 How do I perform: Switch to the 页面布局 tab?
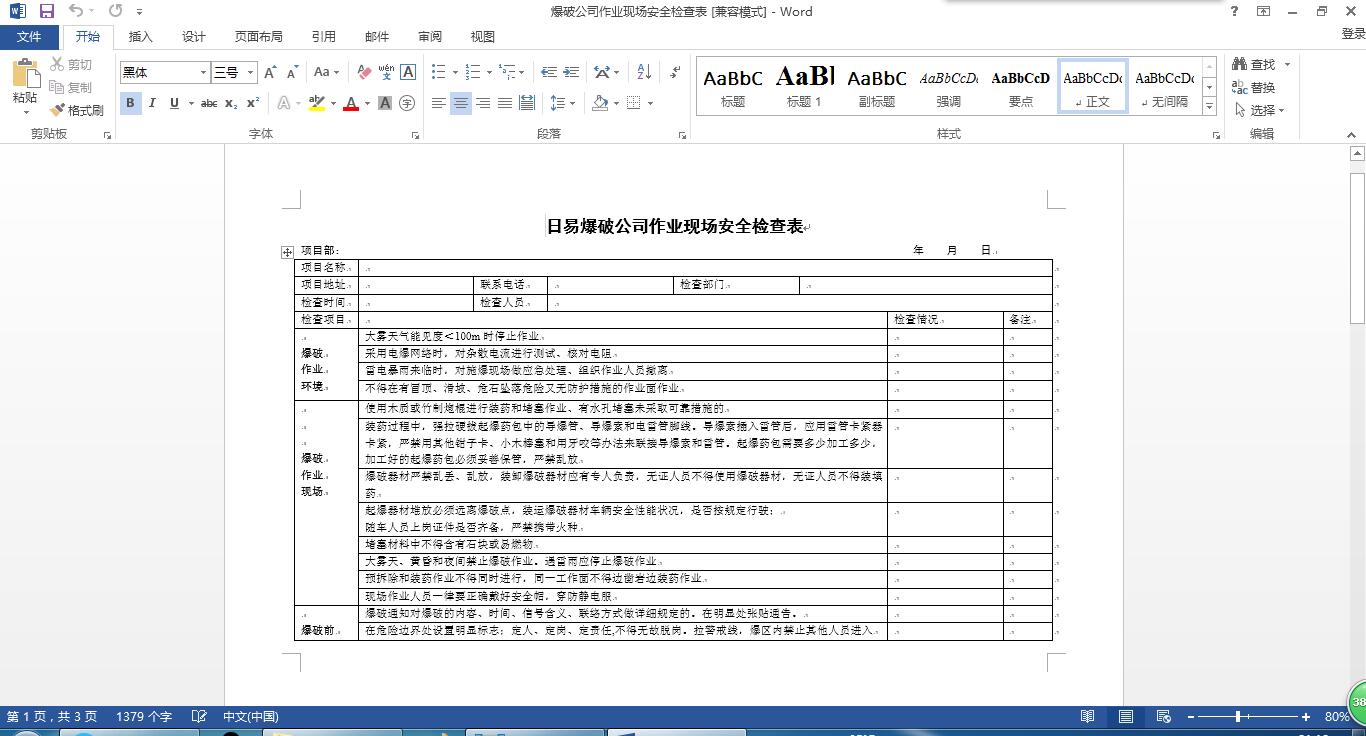259,36
